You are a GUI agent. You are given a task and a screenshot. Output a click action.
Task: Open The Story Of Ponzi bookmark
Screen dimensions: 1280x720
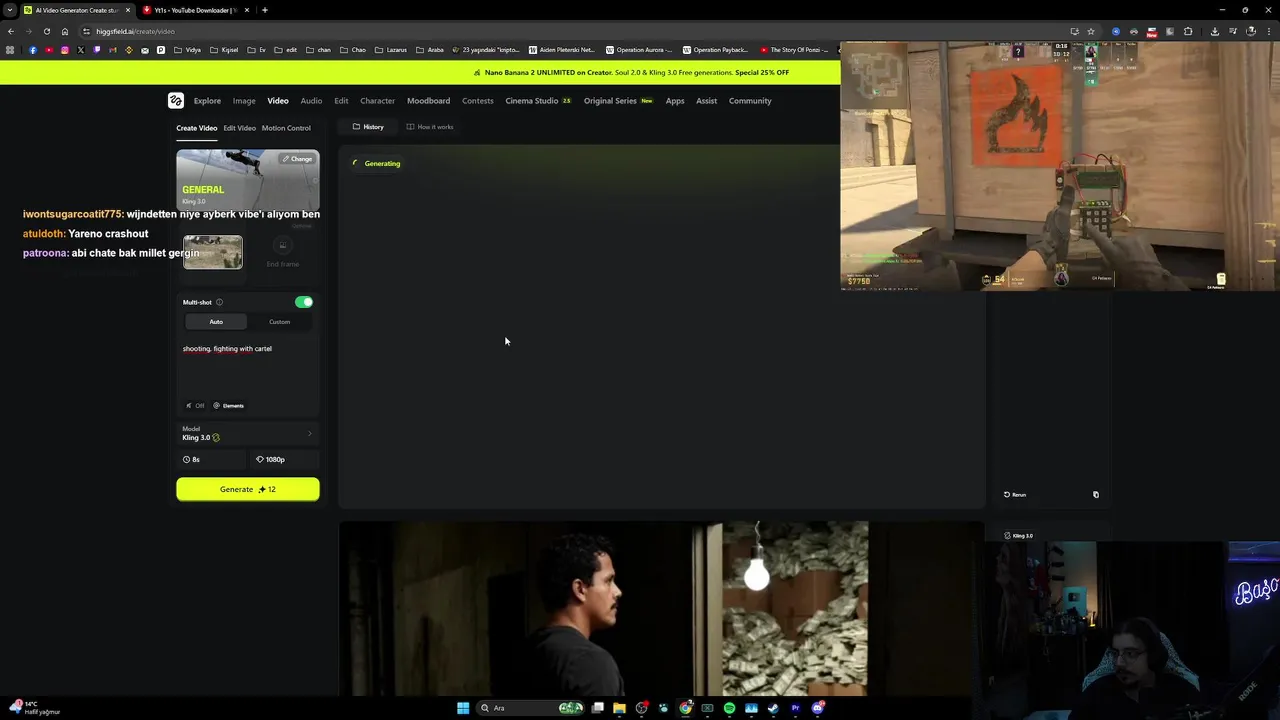pos(794,50)
